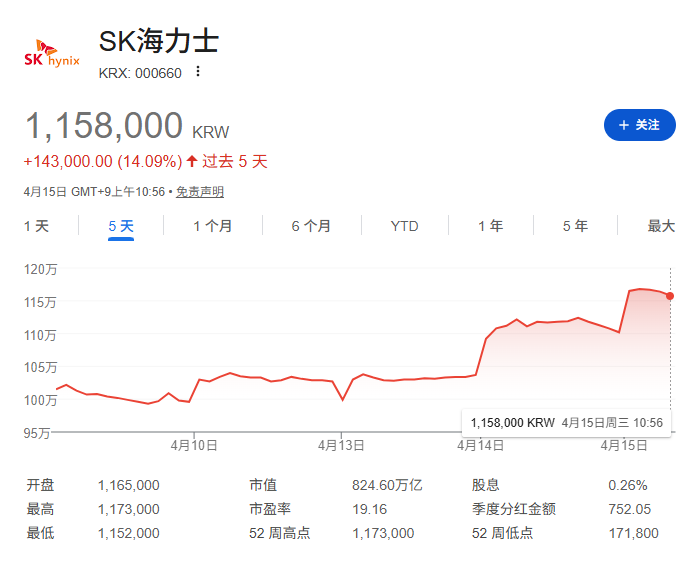Screen dimensions: 692x565
Task: Select the 5 天 time range tab
Action: click(121, 226)
